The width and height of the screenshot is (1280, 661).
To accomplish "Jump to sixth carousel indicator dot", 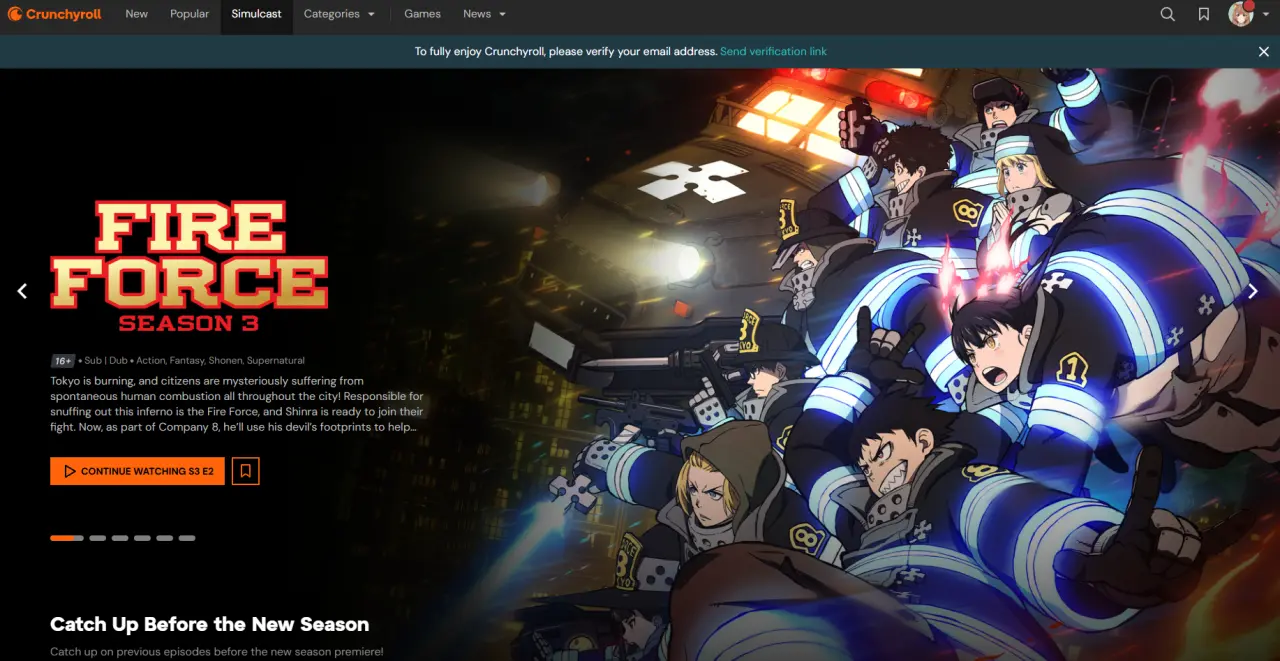I will [187, 538].
